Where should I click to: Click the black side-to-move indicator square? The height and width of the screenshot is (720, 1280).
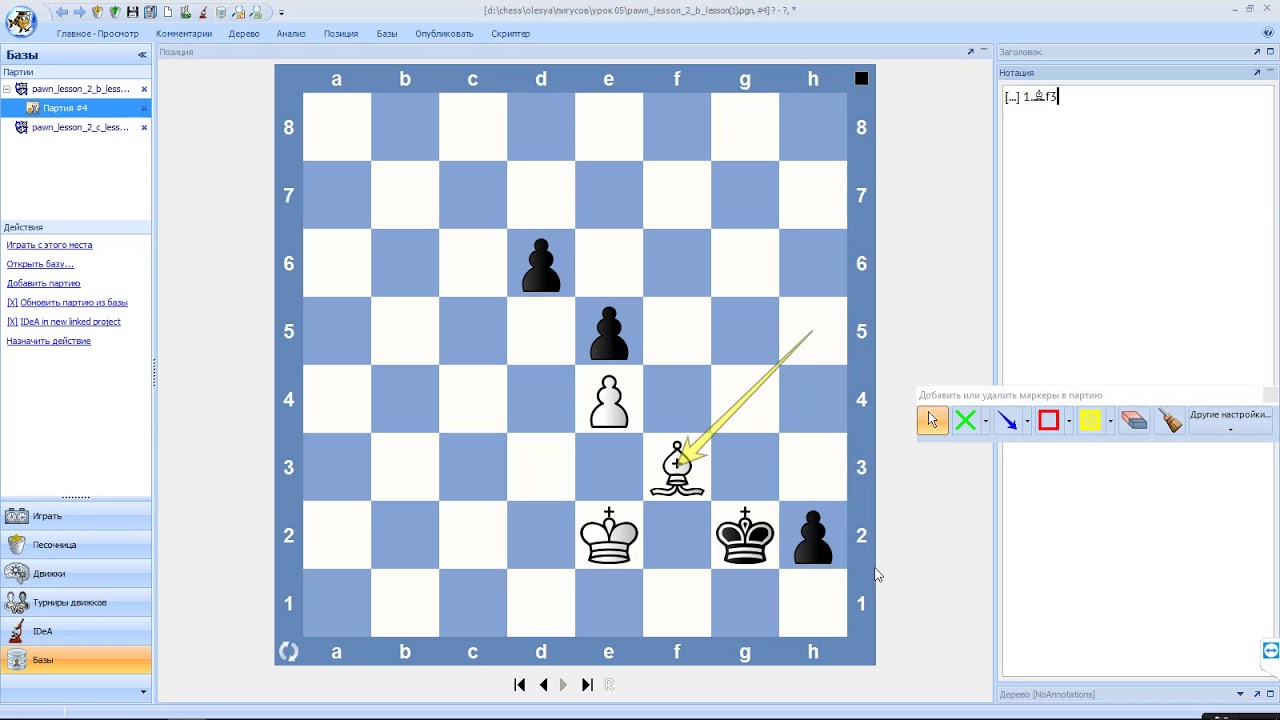point(861,78)
